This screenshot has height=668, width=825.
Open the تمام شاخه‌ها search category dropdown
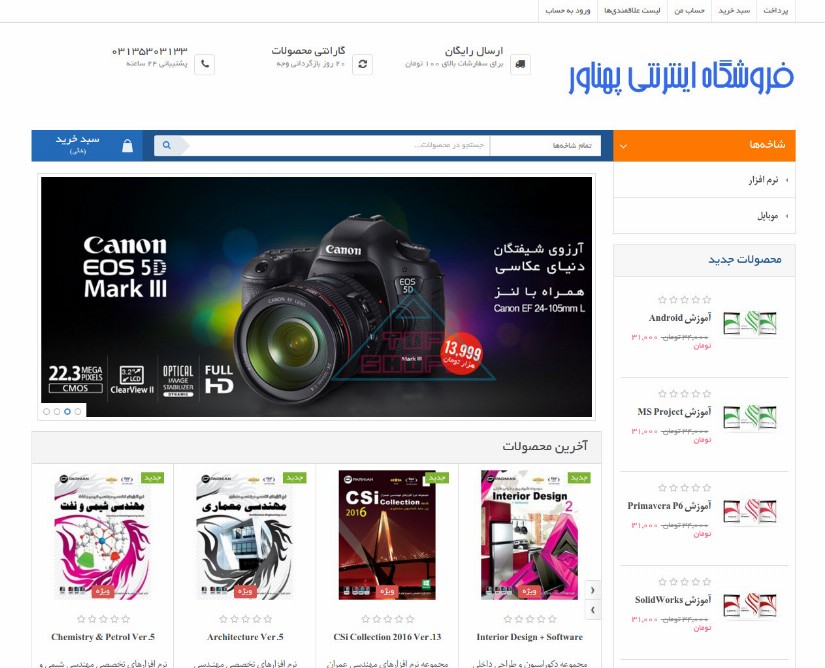tap(545, 145)
